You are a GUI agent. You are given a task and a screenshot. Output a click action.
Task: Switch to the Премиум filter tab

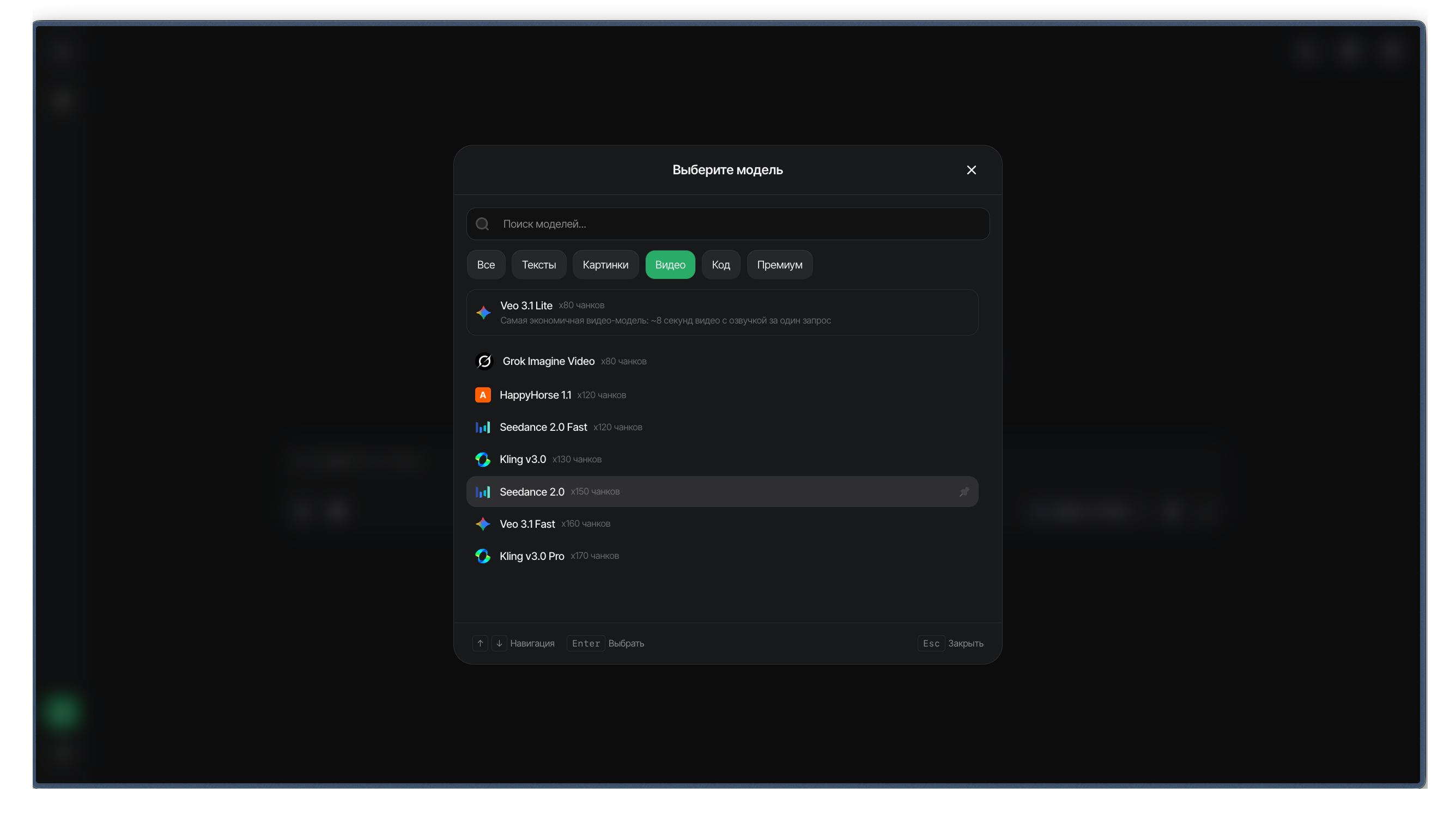[779, 265]
